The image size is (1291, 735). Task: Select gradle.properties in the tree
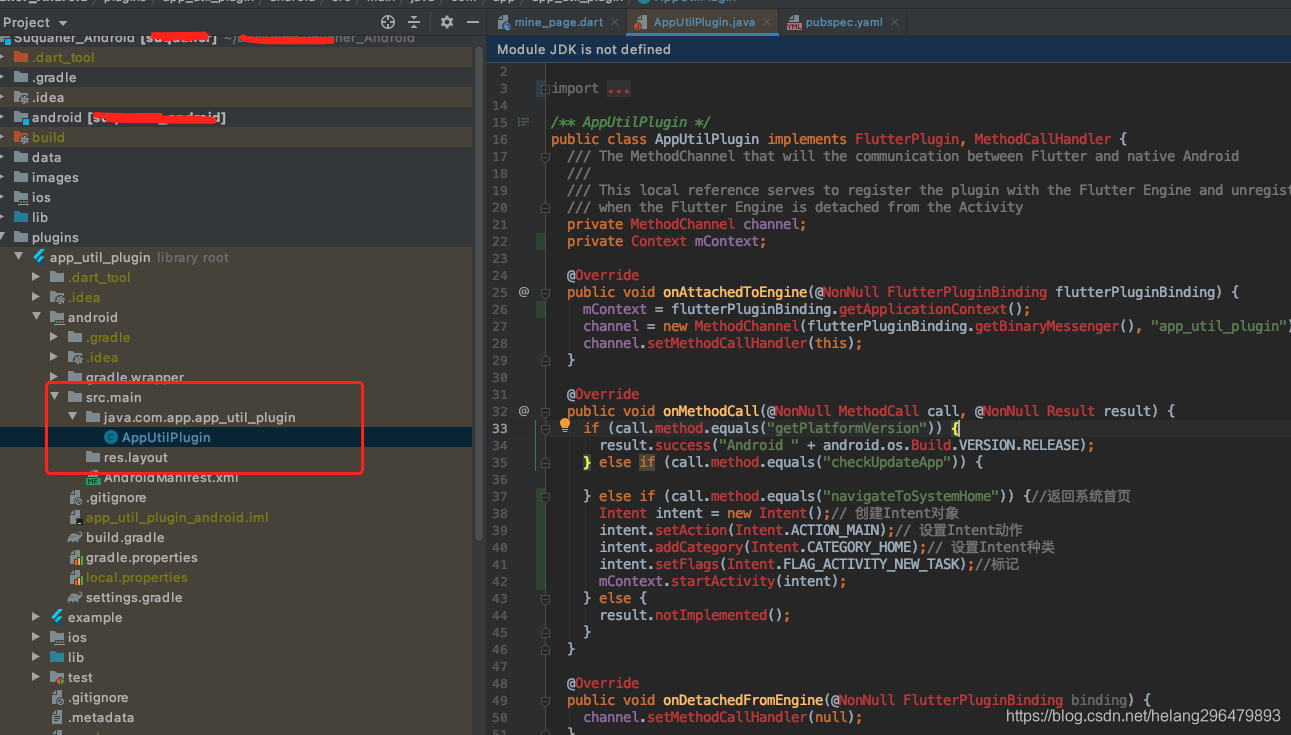[142, 557]
